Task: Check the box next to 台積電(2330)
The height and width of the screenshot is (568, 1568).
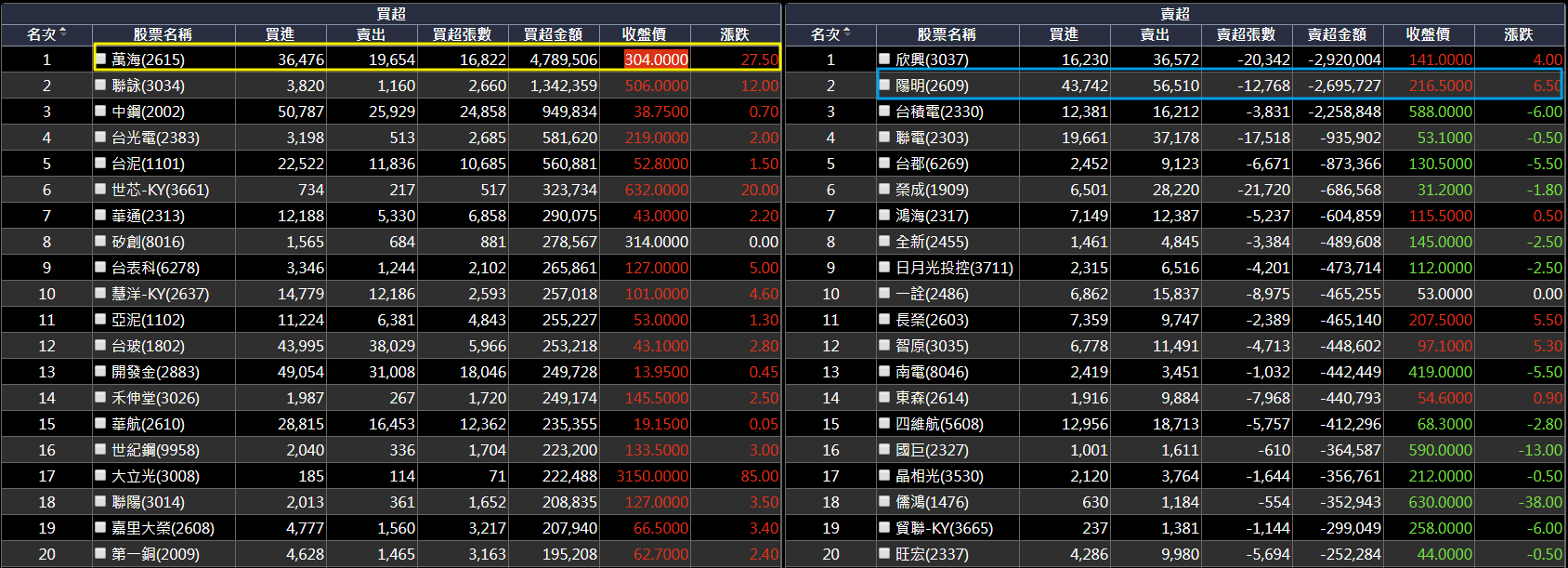Action: pyautogui.click(x=885, y=111)
